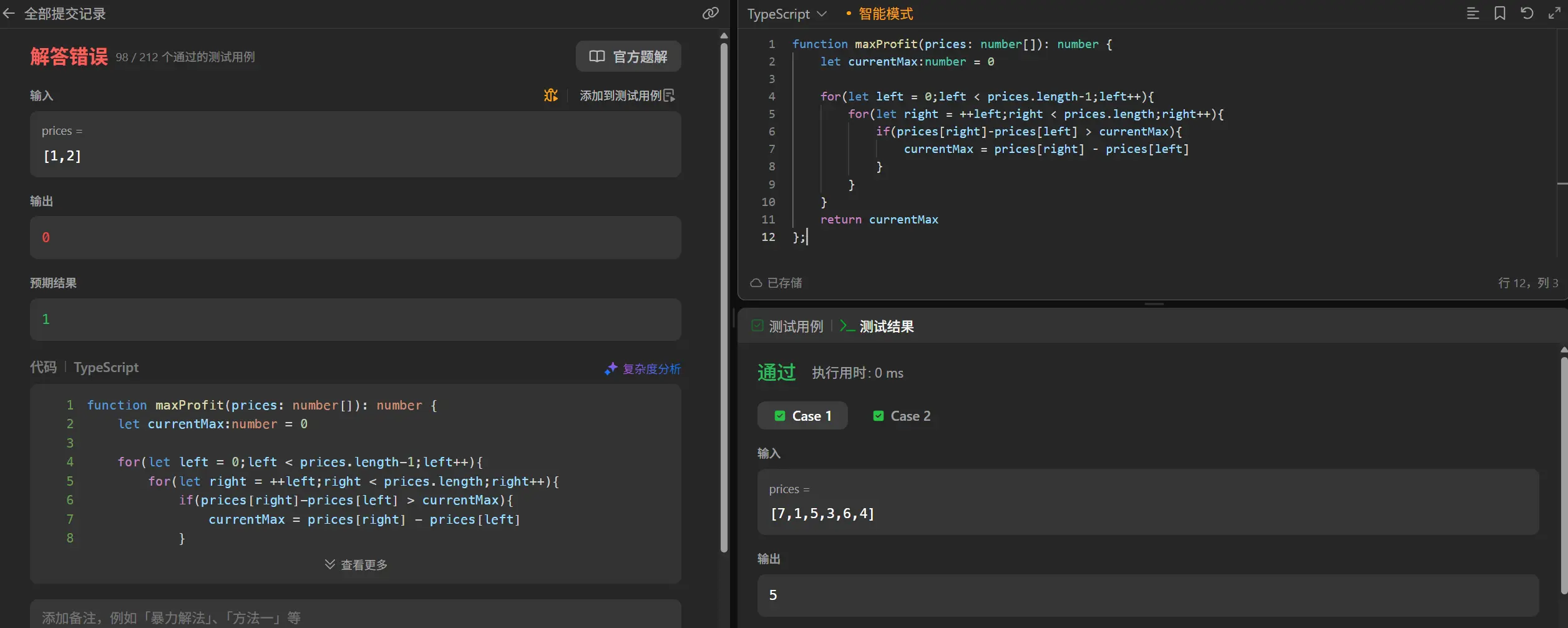
Task: Reset code with the undo arrow icon
Action: [x=1527, y=14]
